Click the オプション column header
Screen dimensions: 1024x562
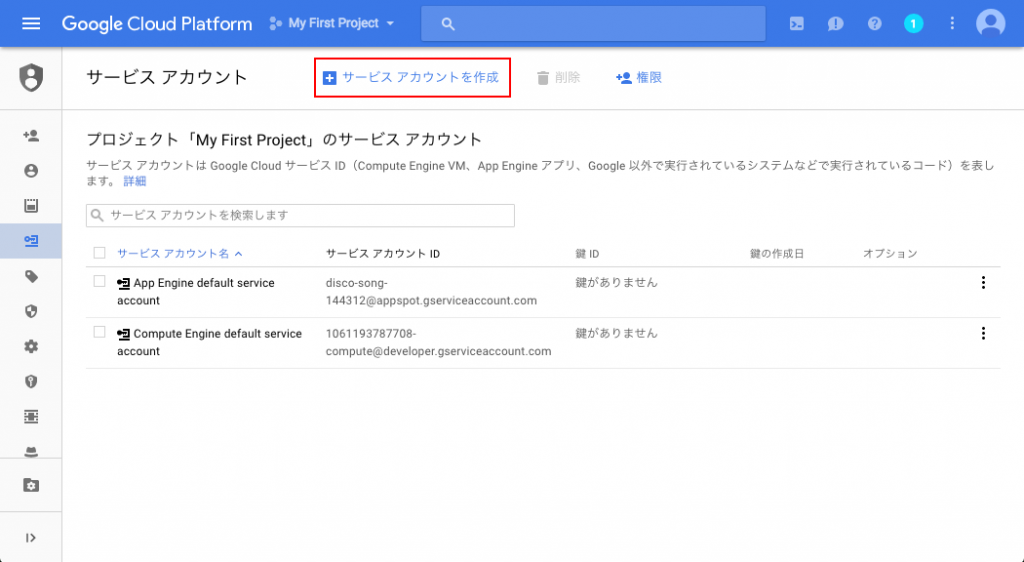pyautogui.click(x=890, y=254)
